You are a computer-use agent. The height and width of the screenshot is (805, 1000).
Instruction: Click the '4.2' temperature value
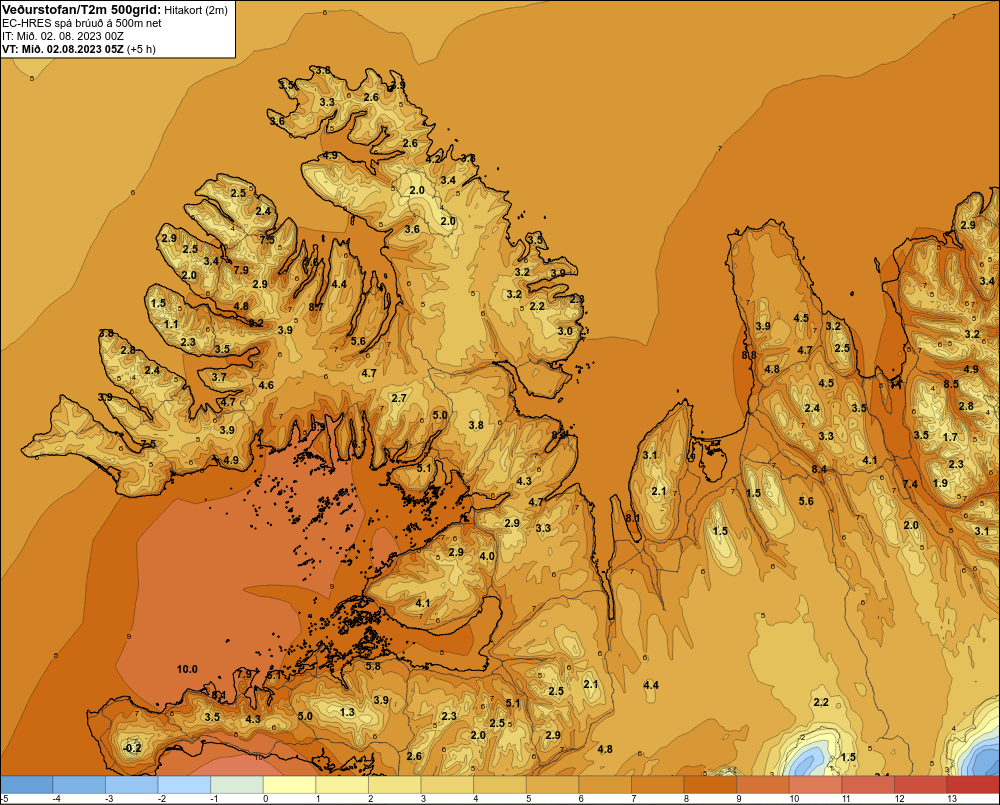[434, 159]
